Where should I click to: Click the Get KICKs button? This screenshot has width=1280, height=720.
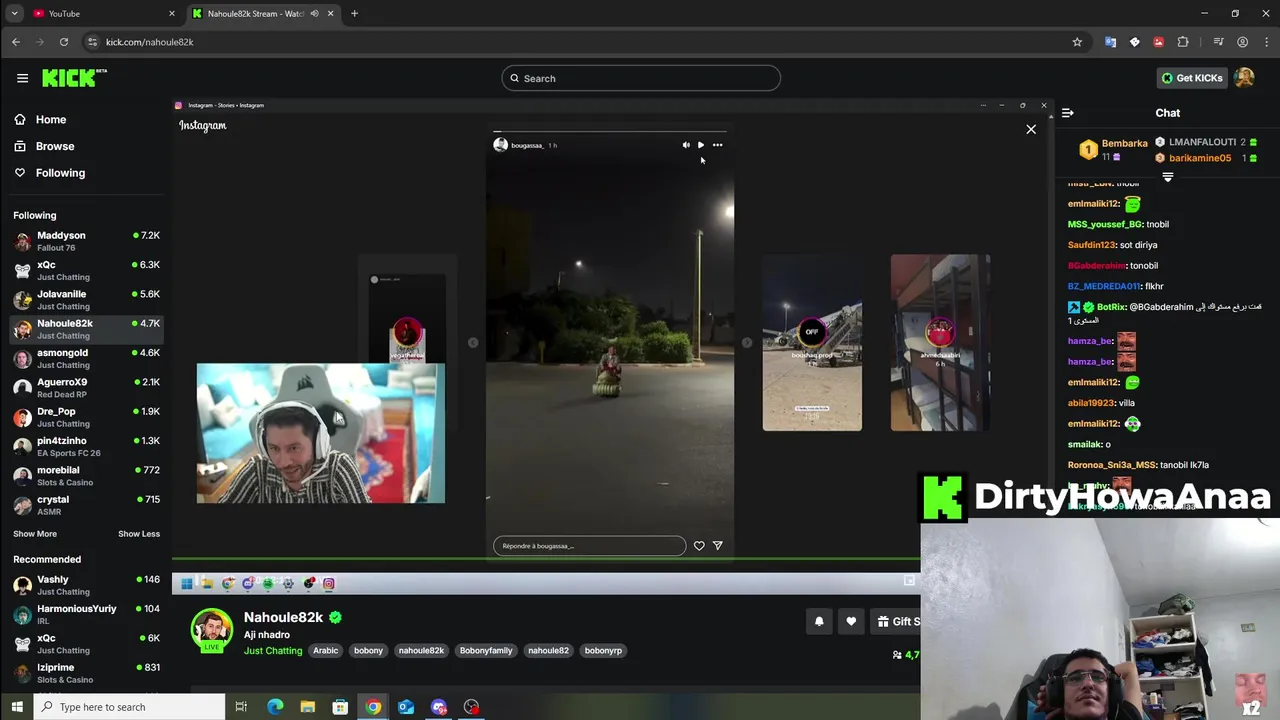tap(1192, 78)
